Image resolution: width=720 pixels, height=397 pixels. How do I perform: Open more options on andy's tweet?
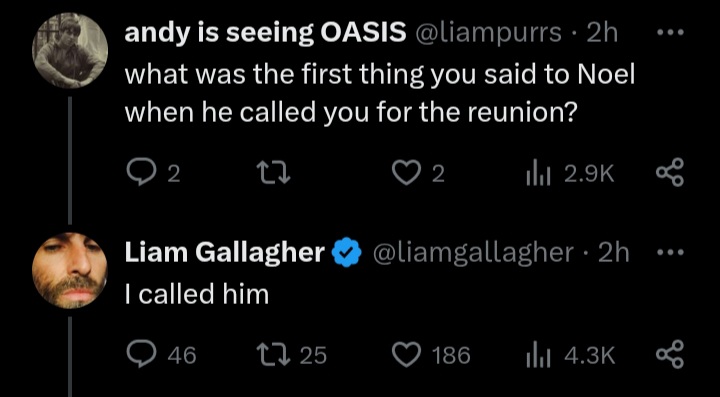[x=670, y=33]
